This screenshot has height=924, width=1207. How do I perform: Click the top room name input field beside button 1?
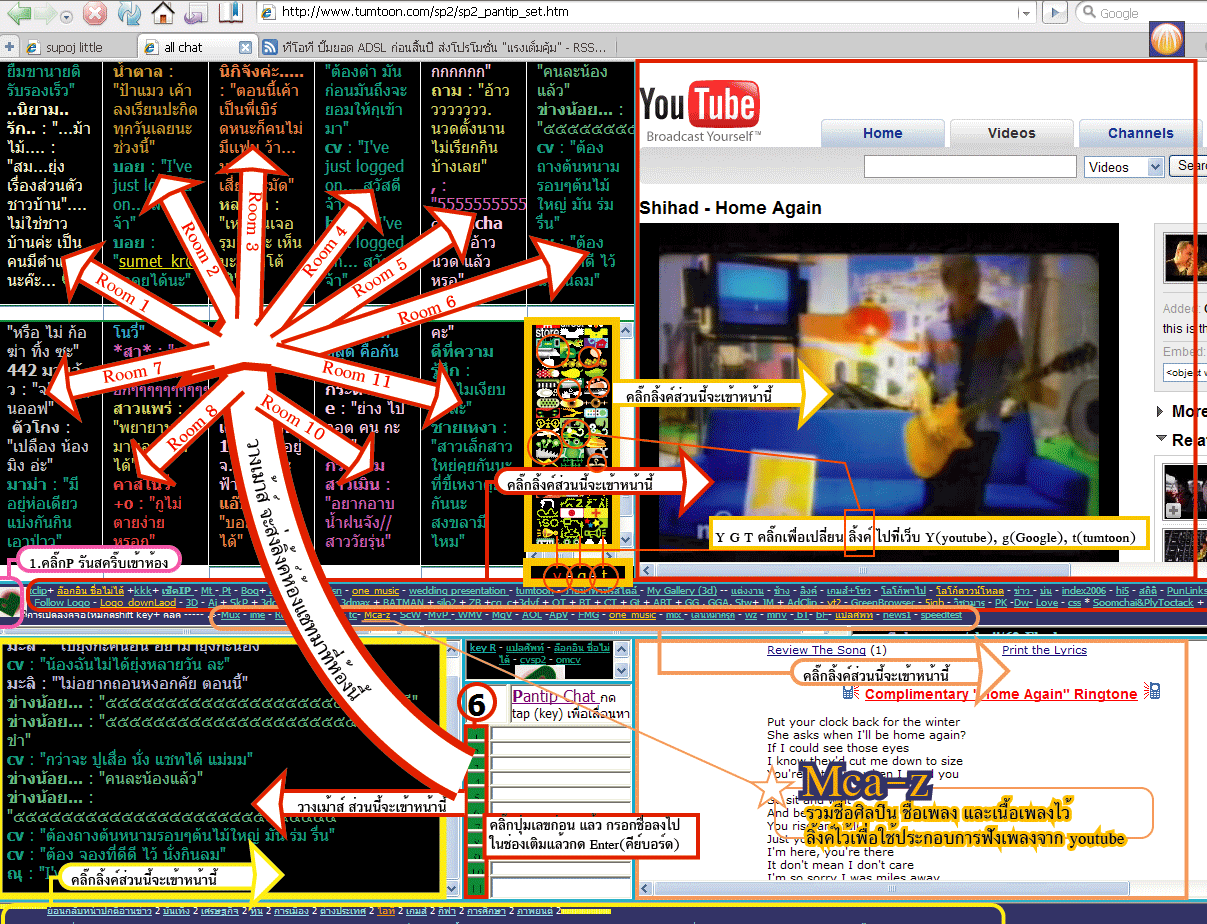click(560, 735)
